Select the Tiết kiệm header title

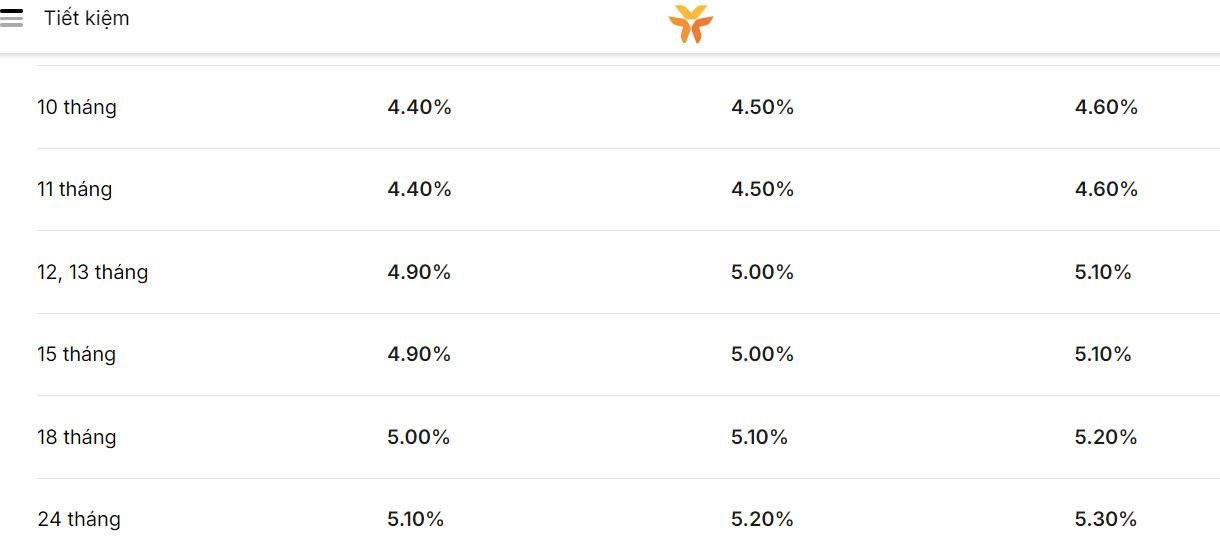[x=86, y=18]
